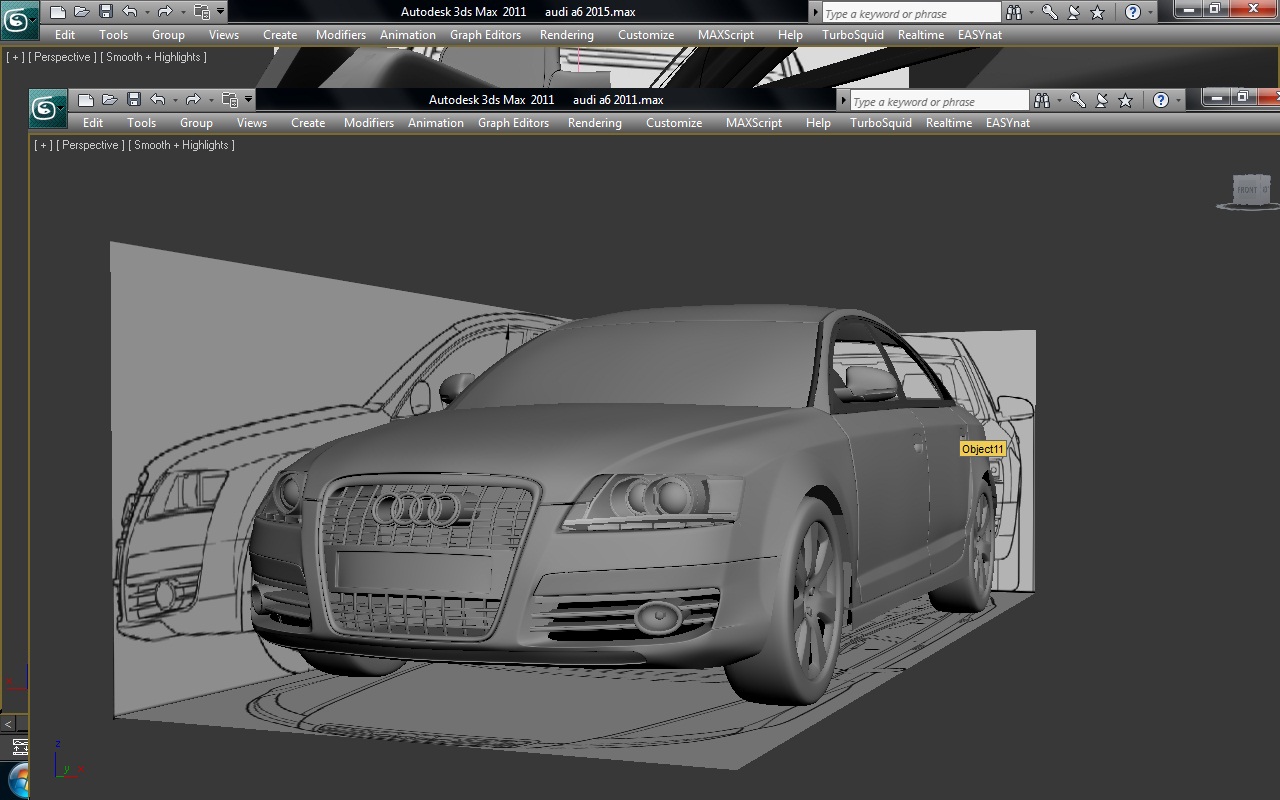Open Customize menu in audi a6 2015 window
Screen dimensions: 1280x800
tap(646, 35)
